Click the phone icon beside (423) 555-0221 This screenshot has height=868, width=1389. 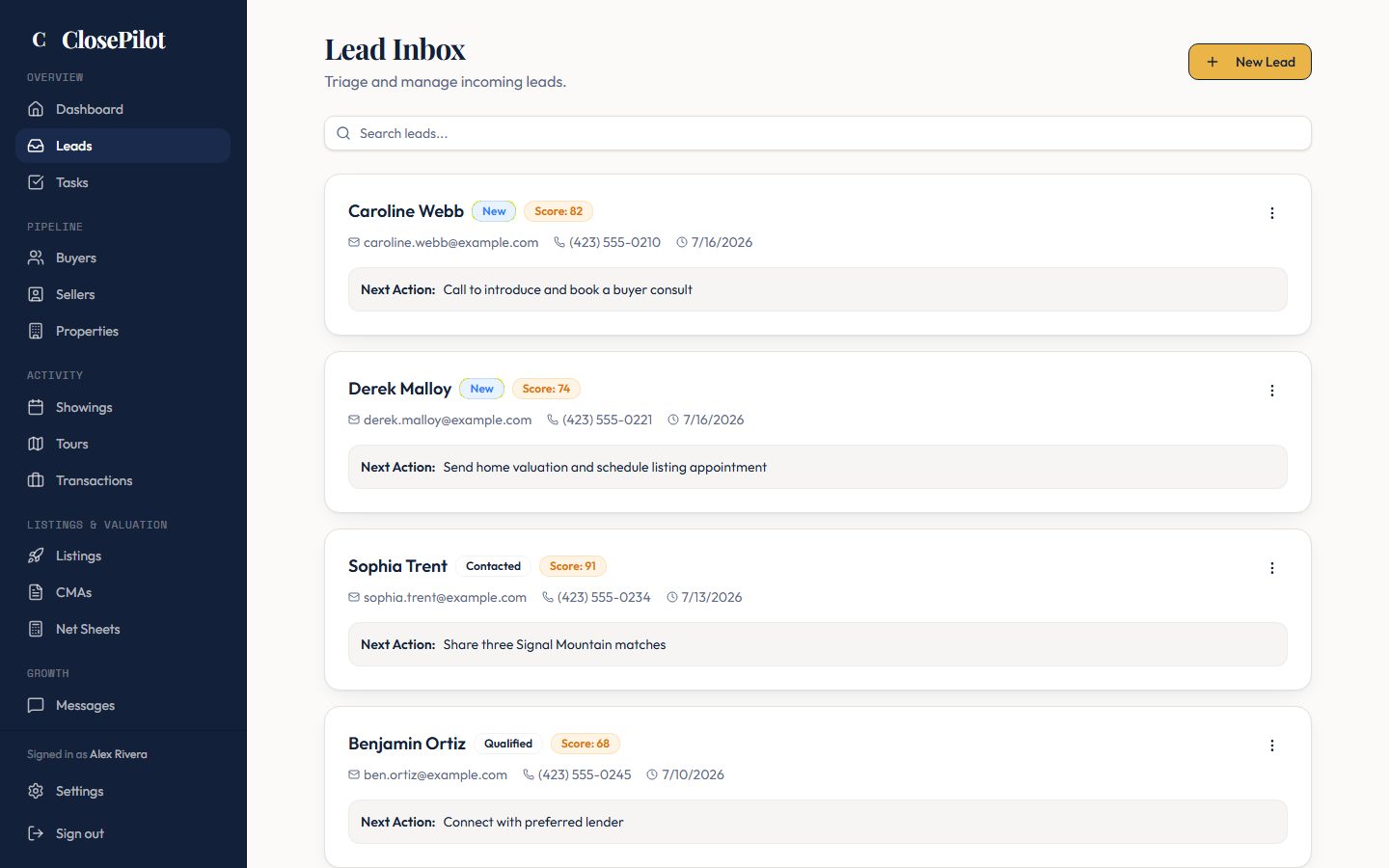(553, 420)
